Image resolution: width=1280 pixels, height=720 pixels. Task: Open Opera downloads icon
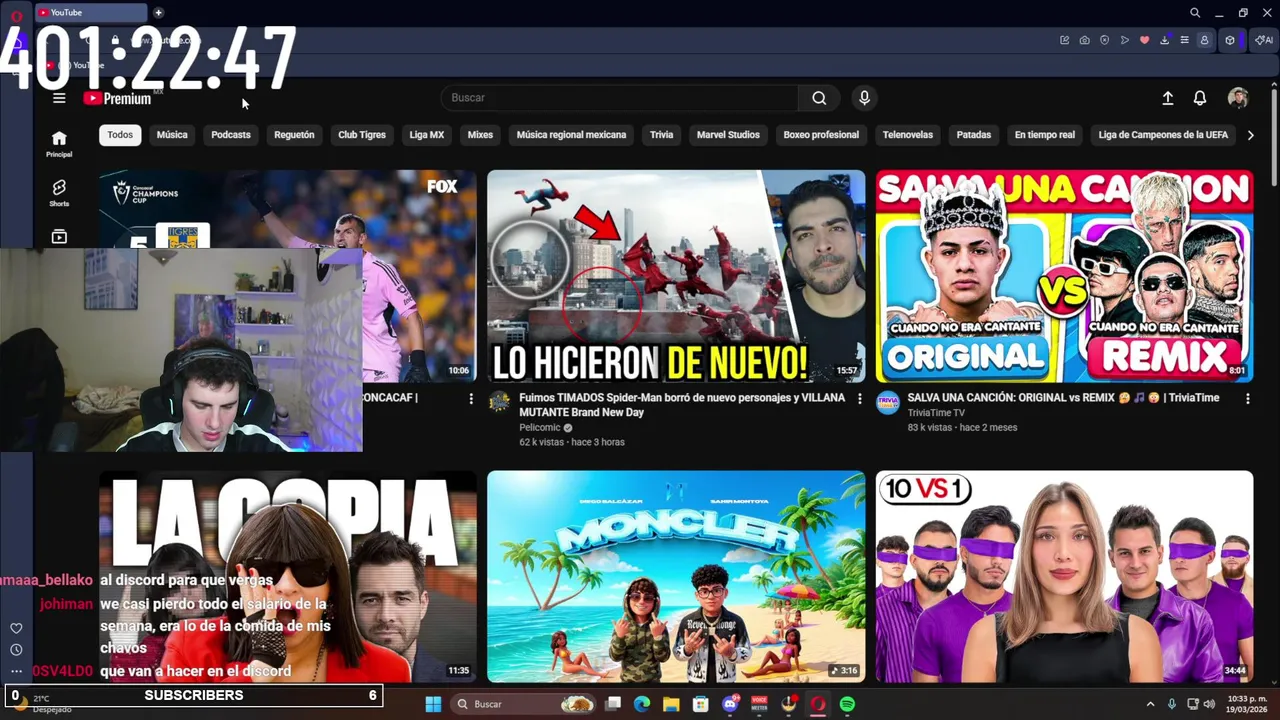click(x=1164, y=40)
